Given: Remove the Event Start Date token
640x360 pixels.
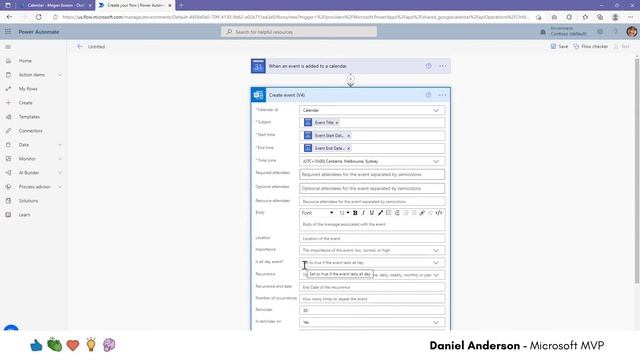Looking at the screenshot, I should tap(348, 136).
